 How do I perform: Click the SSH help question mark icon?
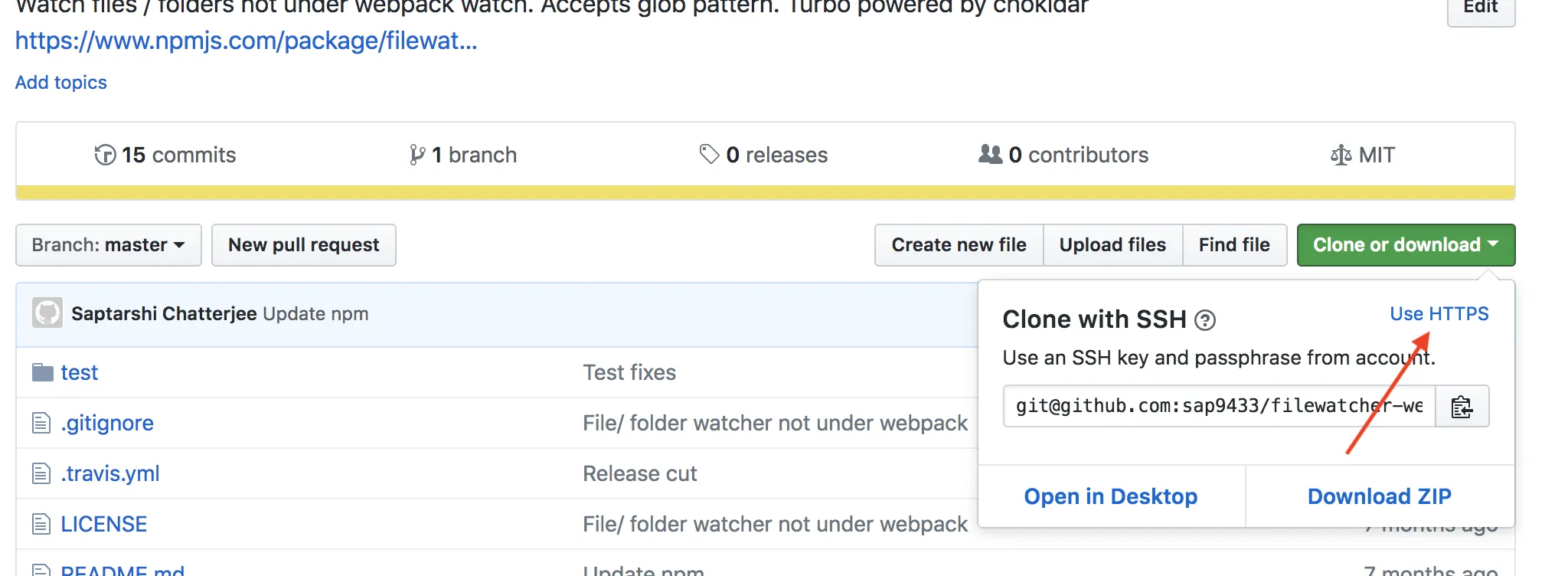(x=1205, y=320)
